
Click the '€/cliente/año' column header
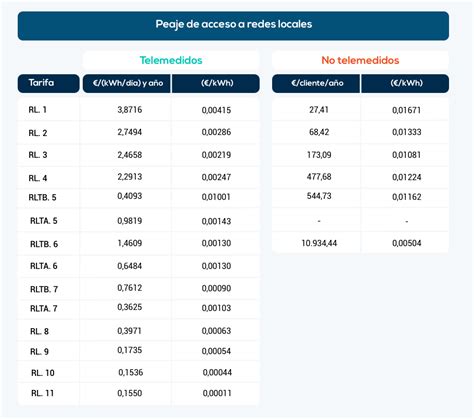316,83
